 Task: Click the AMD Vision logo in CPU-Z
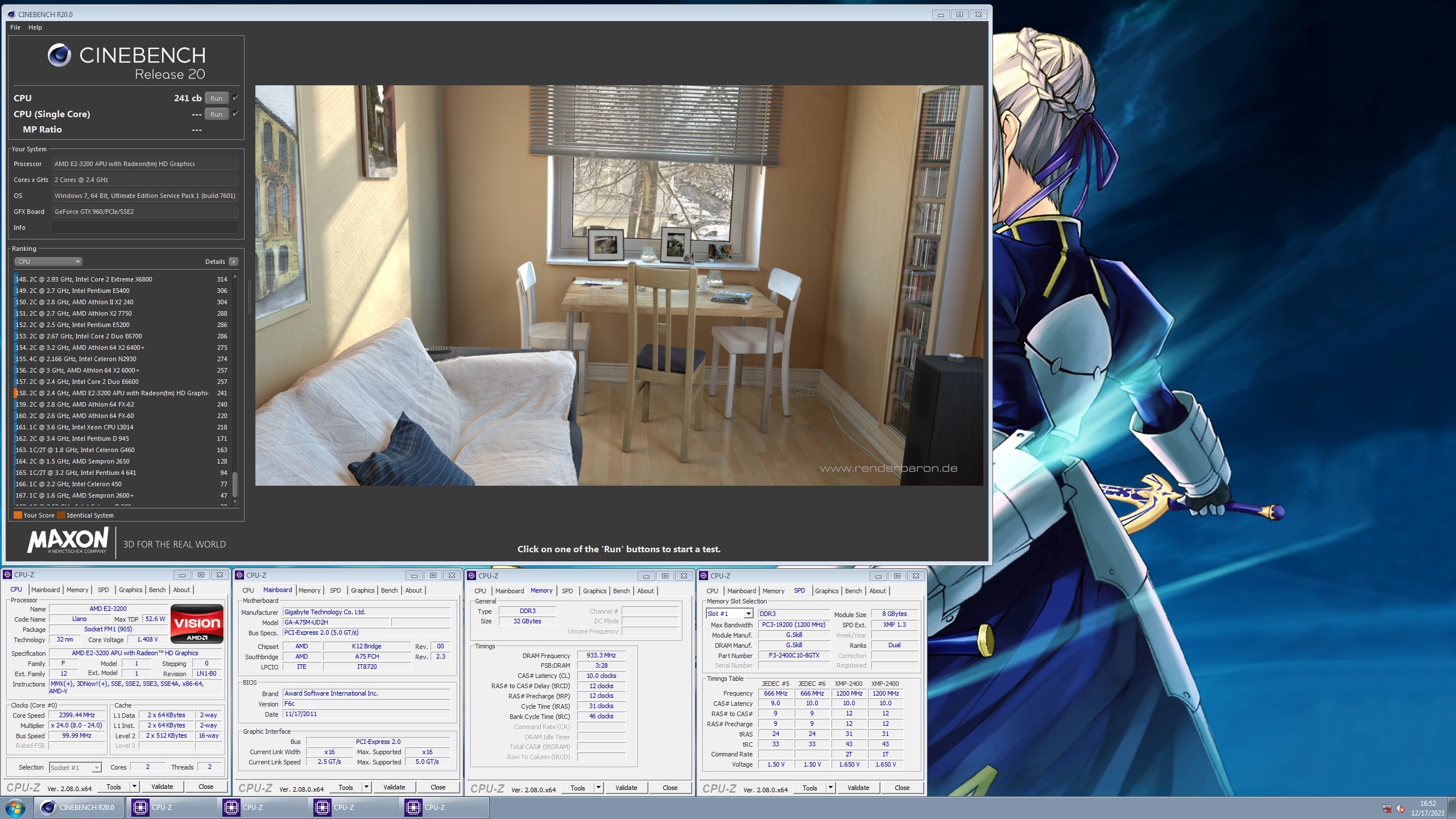pos(197,624)
